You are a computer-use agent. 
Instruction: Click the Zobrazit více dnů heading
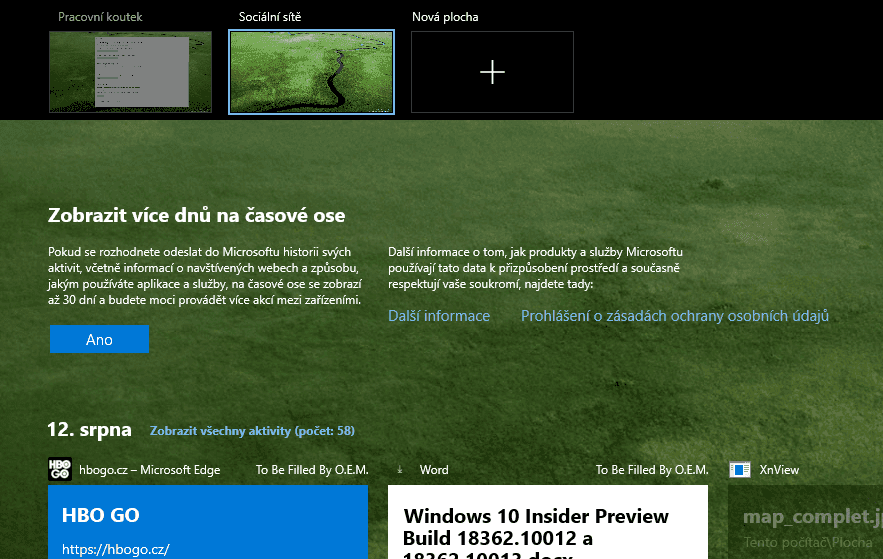(x=197, y=215)
